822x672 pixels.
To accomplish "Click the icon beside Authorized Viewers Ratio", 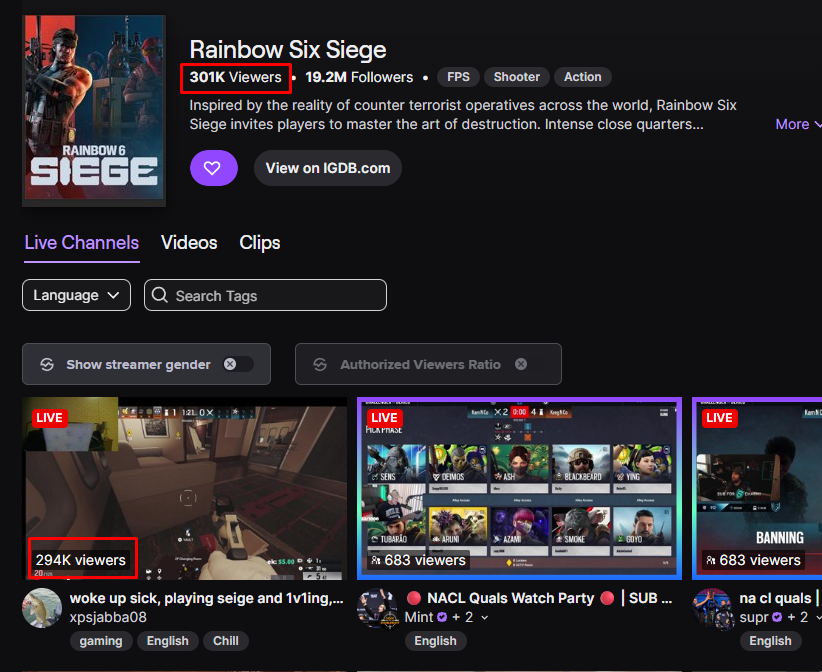I will coord(320,364).
